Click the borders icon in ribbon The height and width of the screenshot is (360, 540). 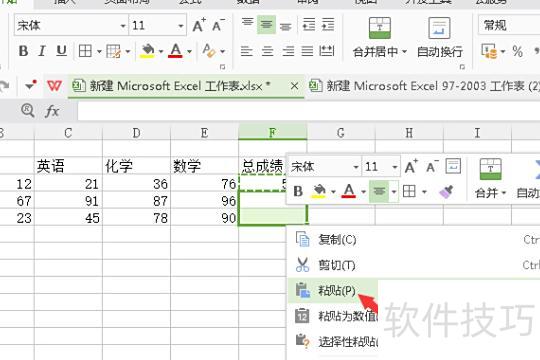pos(85,51)
